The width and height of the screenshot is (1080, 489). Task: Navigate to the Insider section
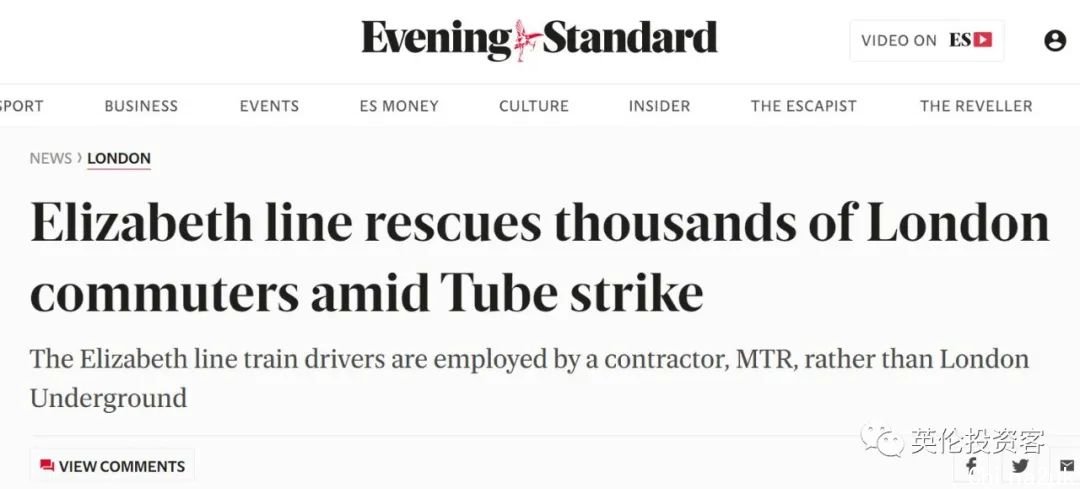pos(659,106)
